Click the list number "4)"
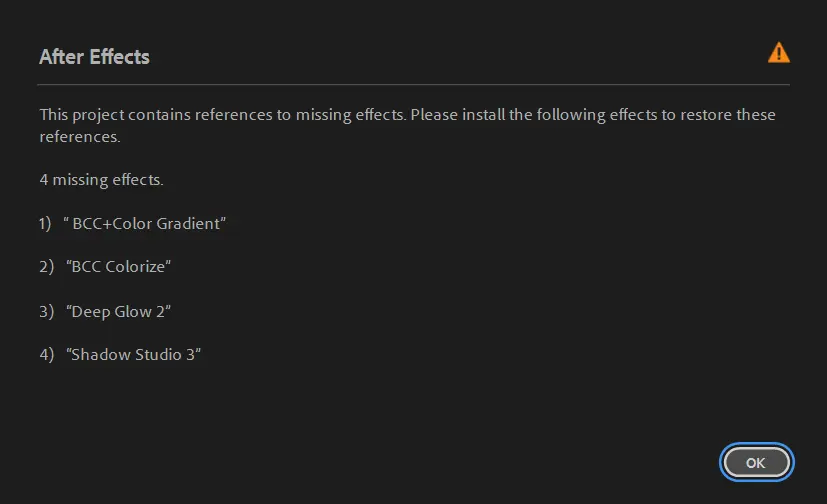 46,354
